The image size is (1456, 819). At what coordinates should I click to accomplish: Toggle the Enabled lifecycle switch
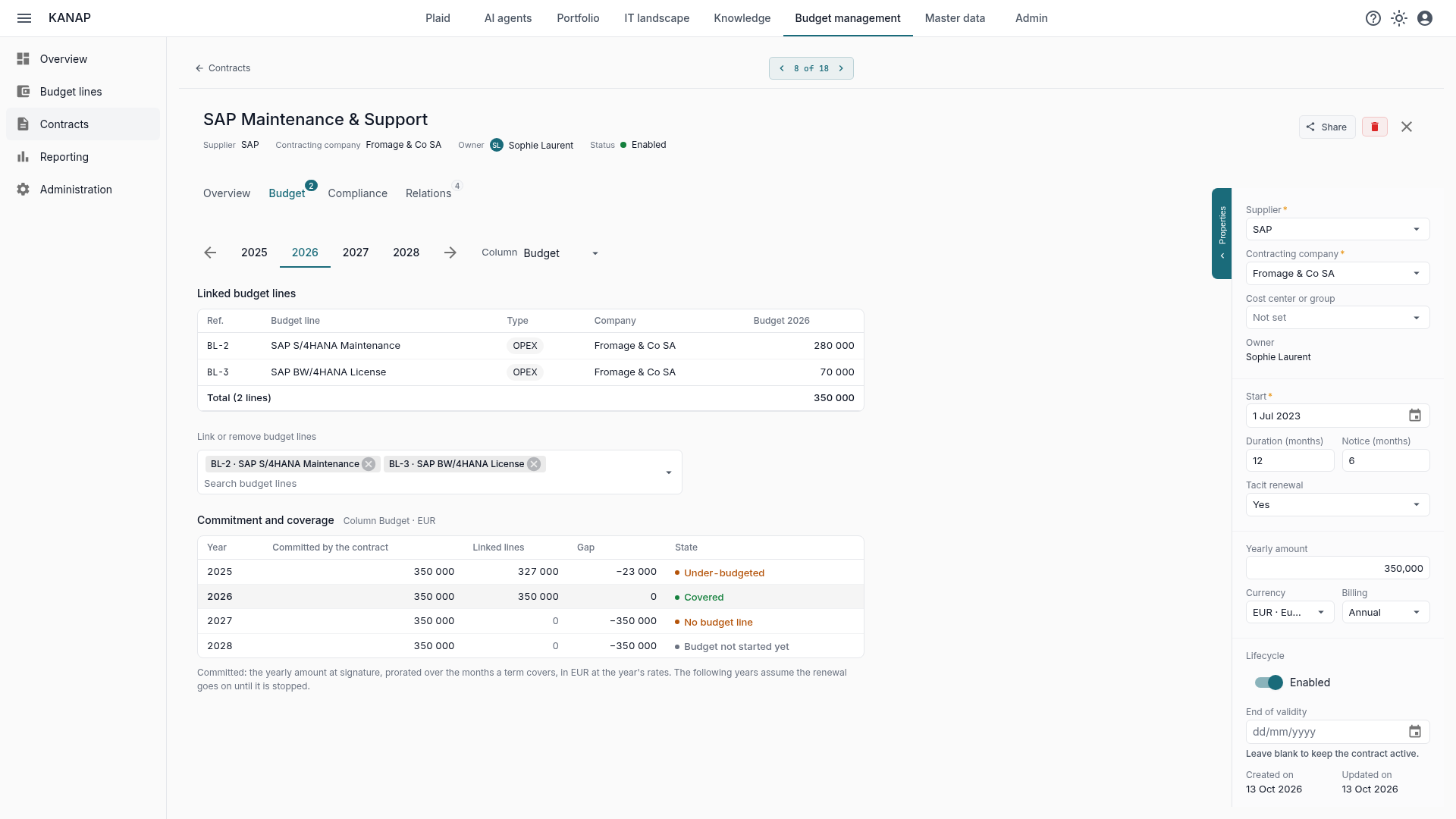click(x=1269, y=682)
